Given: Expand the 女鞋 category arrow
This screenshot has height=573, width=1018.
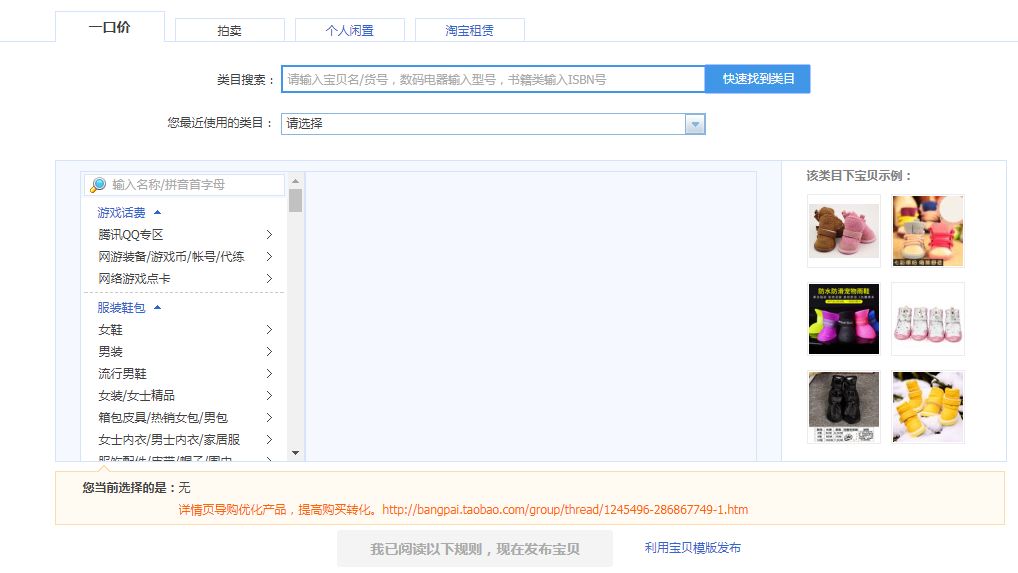Looking at the screenshot, I should [269, 330].
